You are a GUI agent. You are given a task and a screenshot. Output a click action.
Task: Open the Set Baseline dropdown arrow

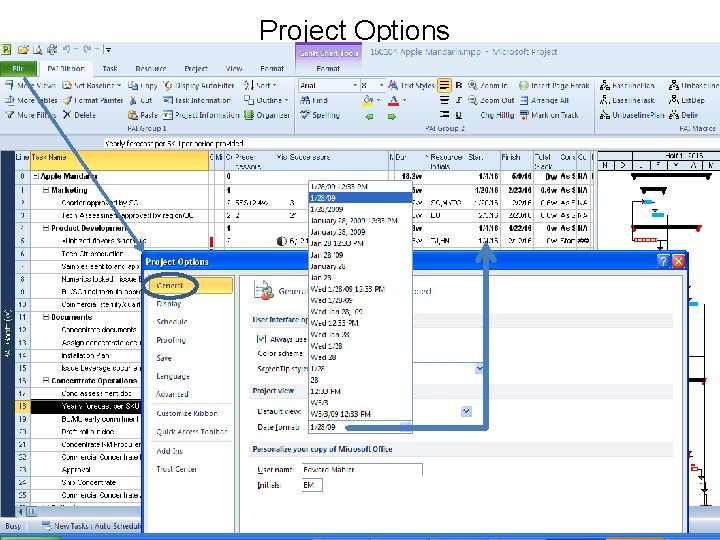point(119,85)
